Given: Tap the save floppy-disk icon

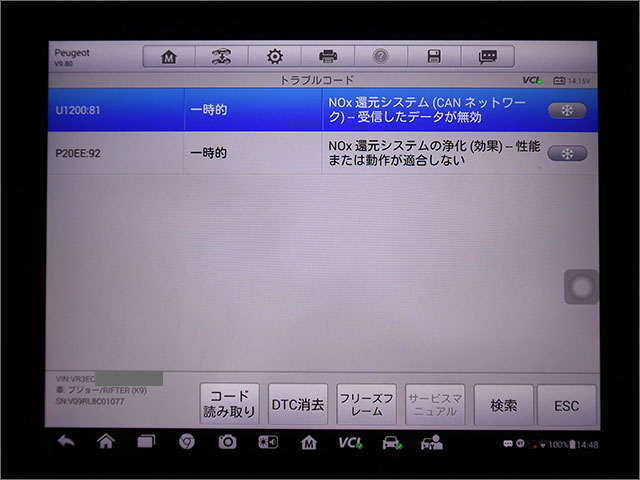Looking at the screenshot, I should click(434, 56).
